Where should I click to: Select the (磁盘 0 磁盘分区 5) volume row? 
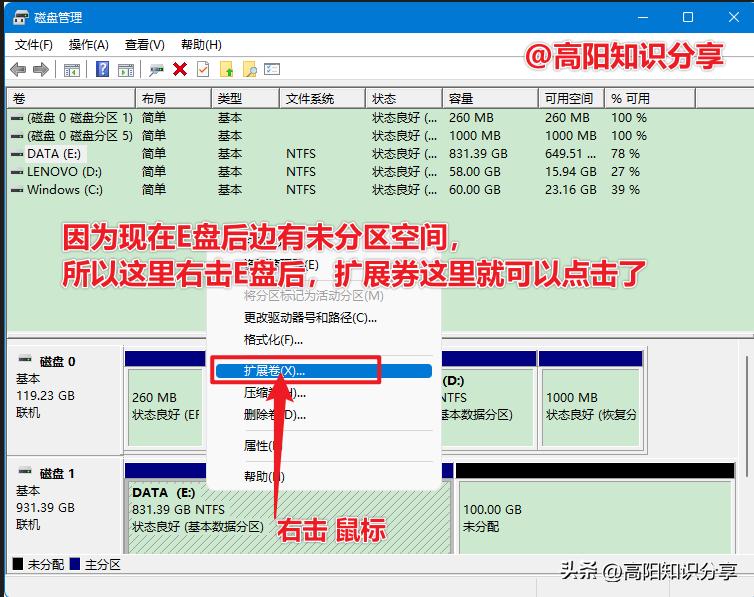pyautogui.click(x=351, y=136)
